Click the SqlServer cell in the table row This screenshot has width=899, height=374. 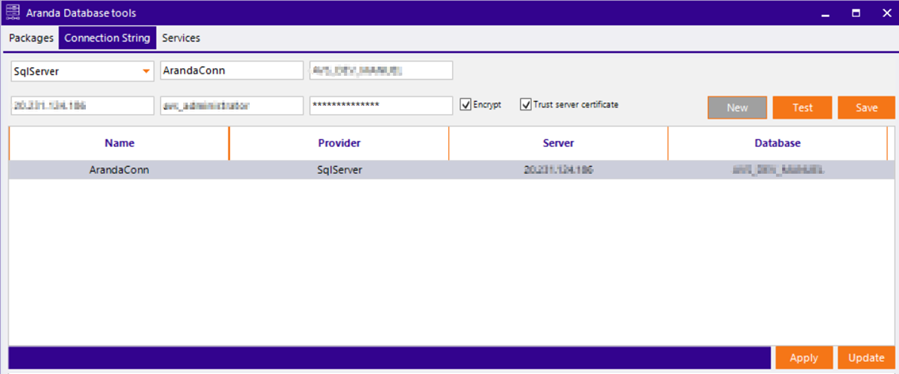click(339, 170)
